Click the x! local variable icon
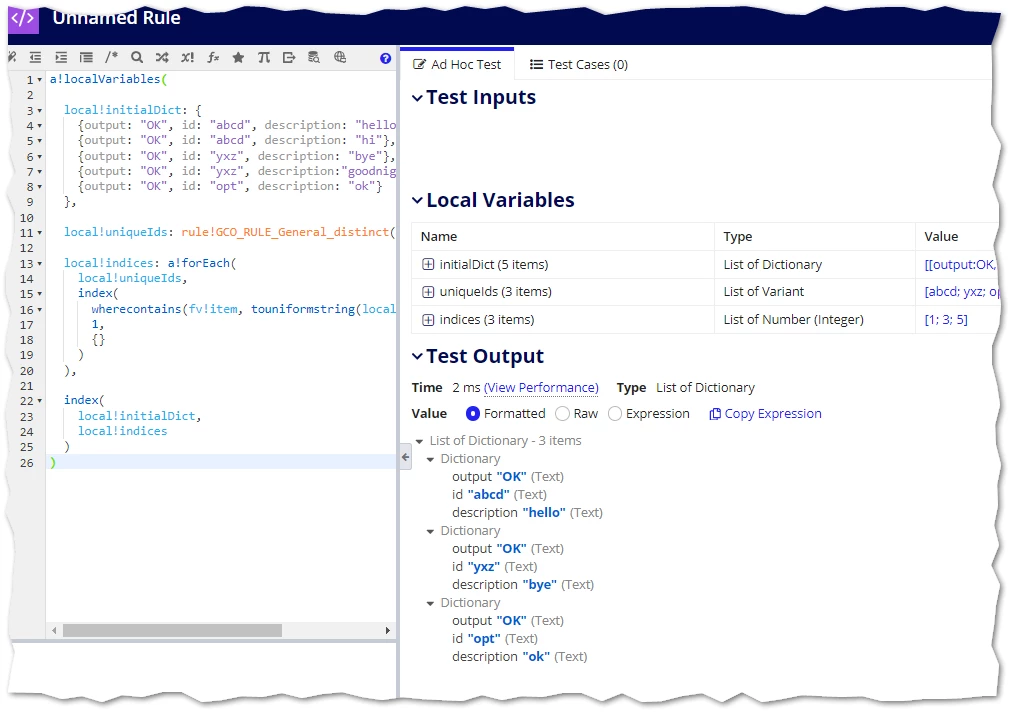1011x712 pixels. 187,57
